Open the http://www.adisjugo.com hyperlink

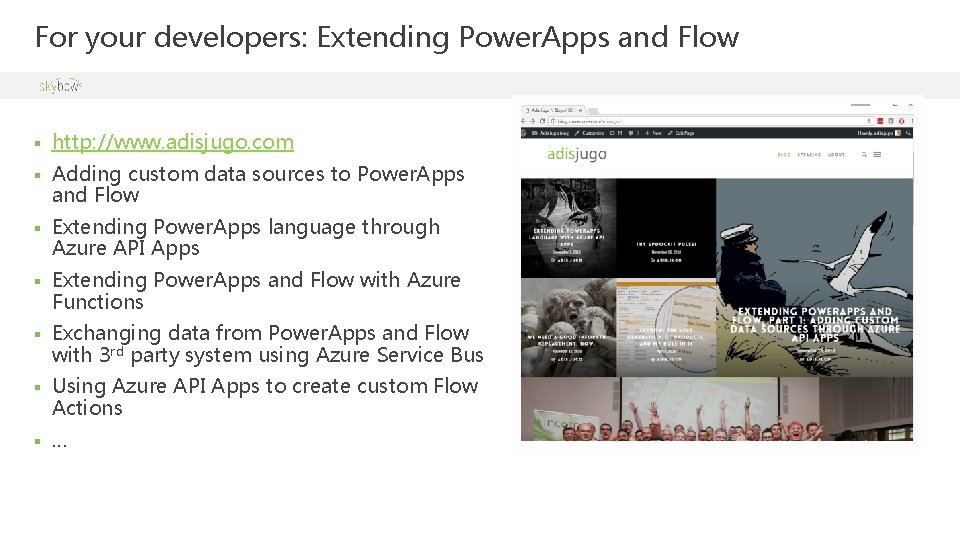click(x=173, y=142)
